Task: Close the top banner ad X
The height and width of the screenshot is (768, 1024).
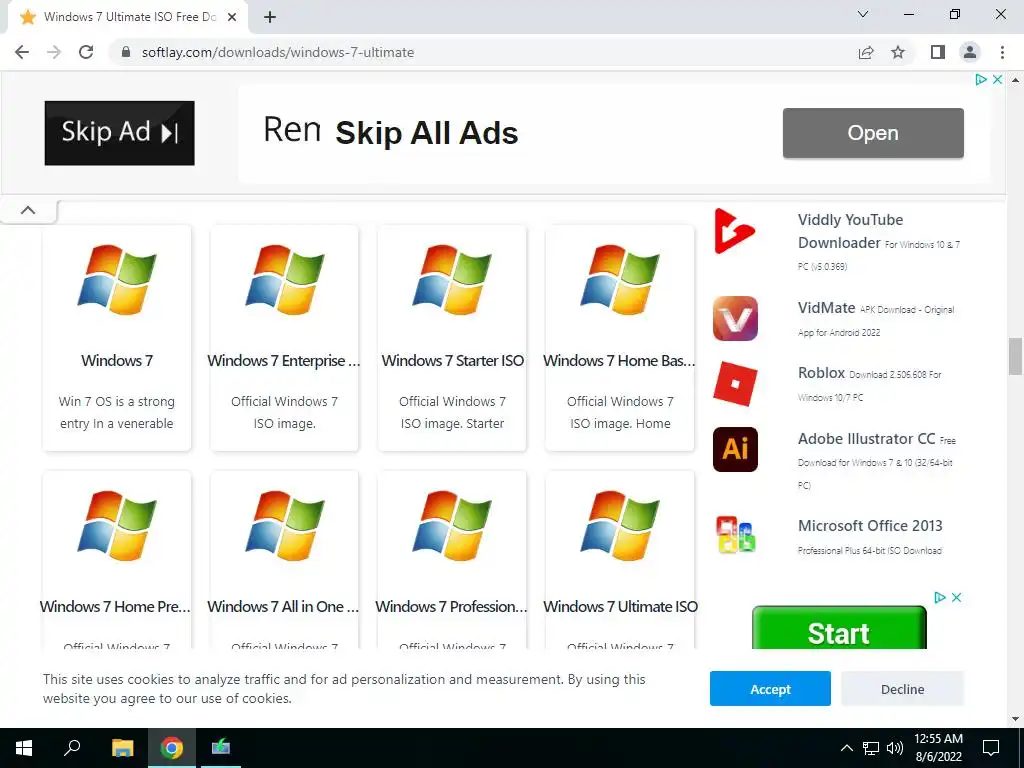Action: click(x=997, y=79)
